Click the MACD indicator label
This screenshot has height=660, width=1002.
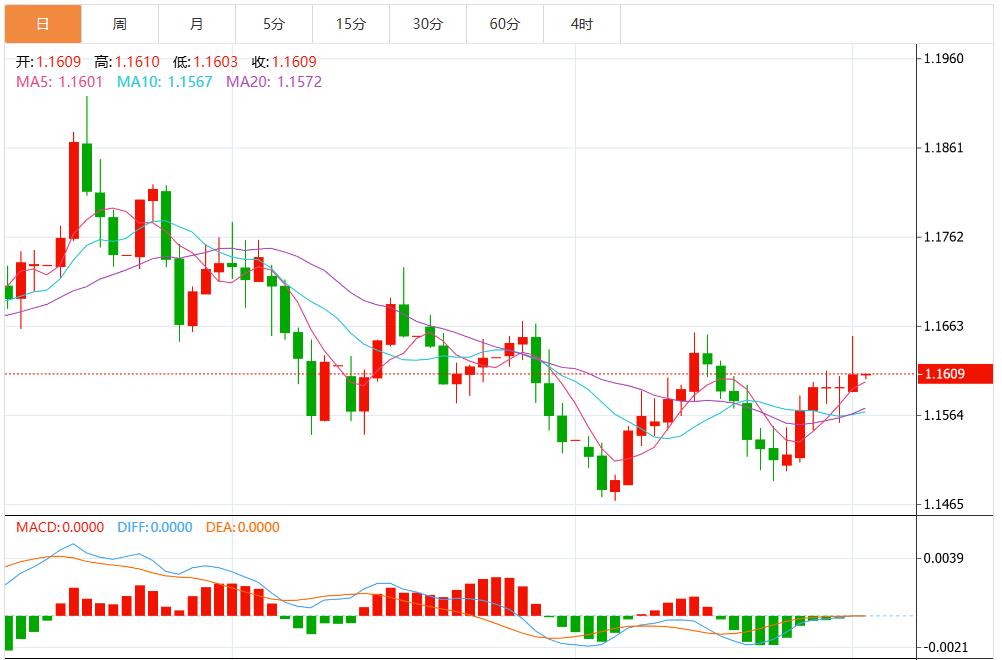[59, 527]
